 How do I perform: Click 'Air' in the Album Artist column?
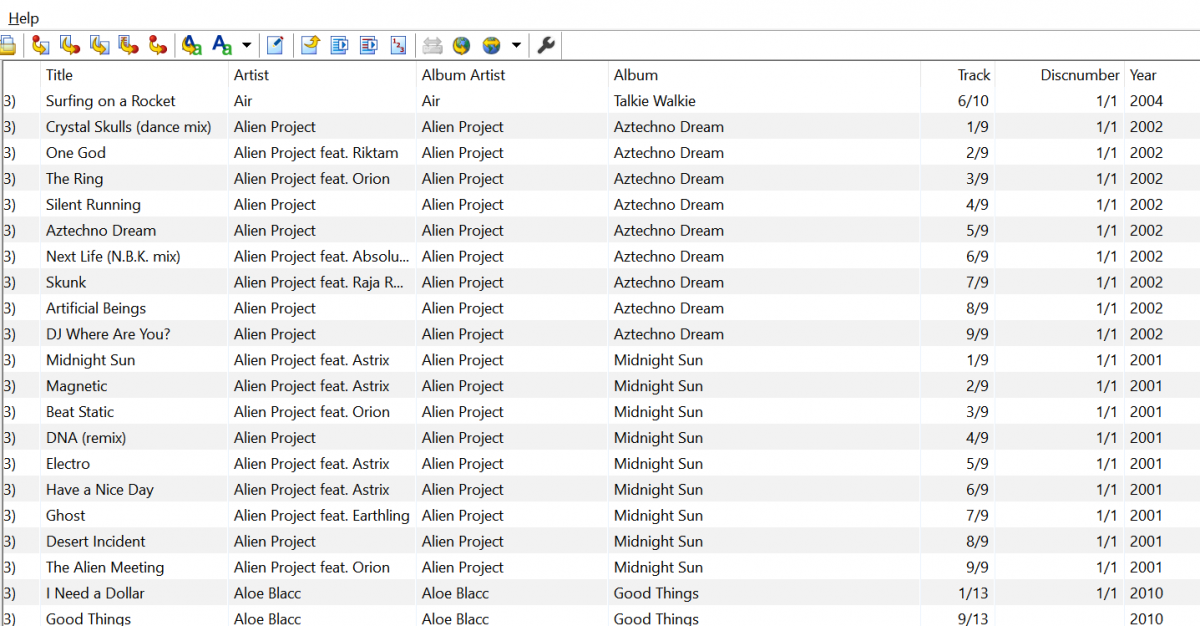431,101
